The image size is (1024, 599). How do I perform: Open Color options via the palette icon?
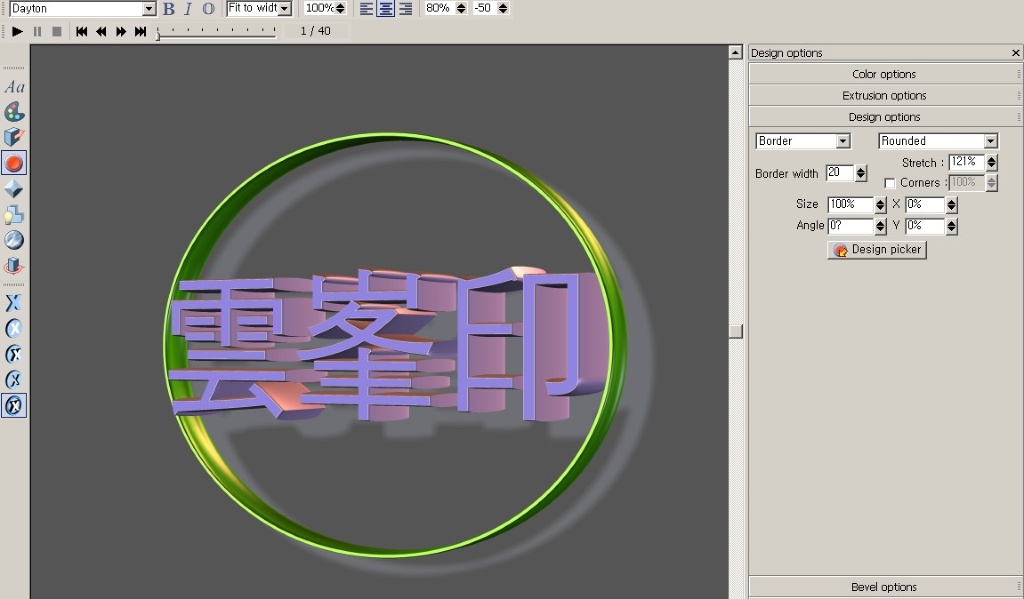[x=14, y=112]
